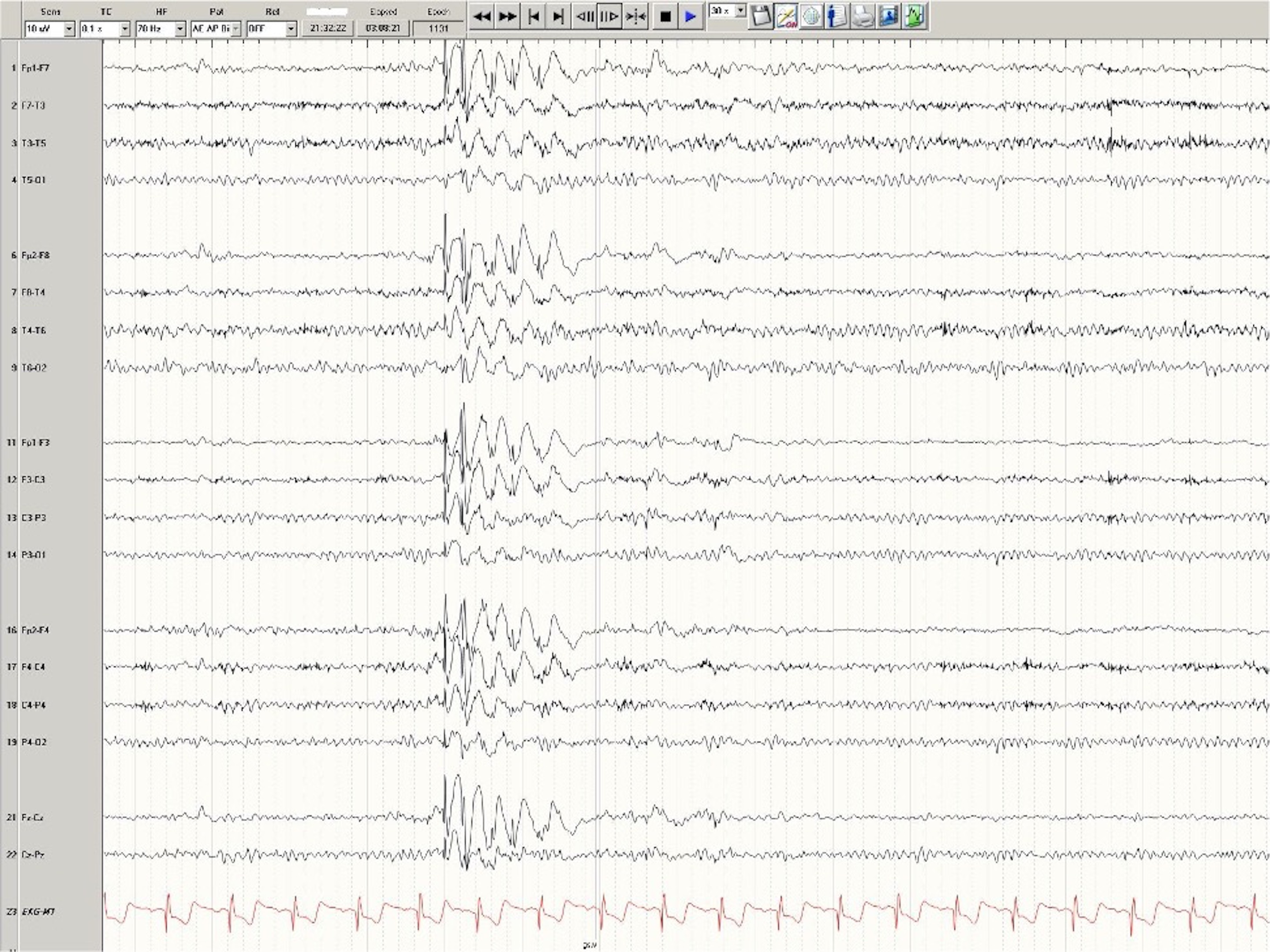Step one page backward

tap(584, 17)
